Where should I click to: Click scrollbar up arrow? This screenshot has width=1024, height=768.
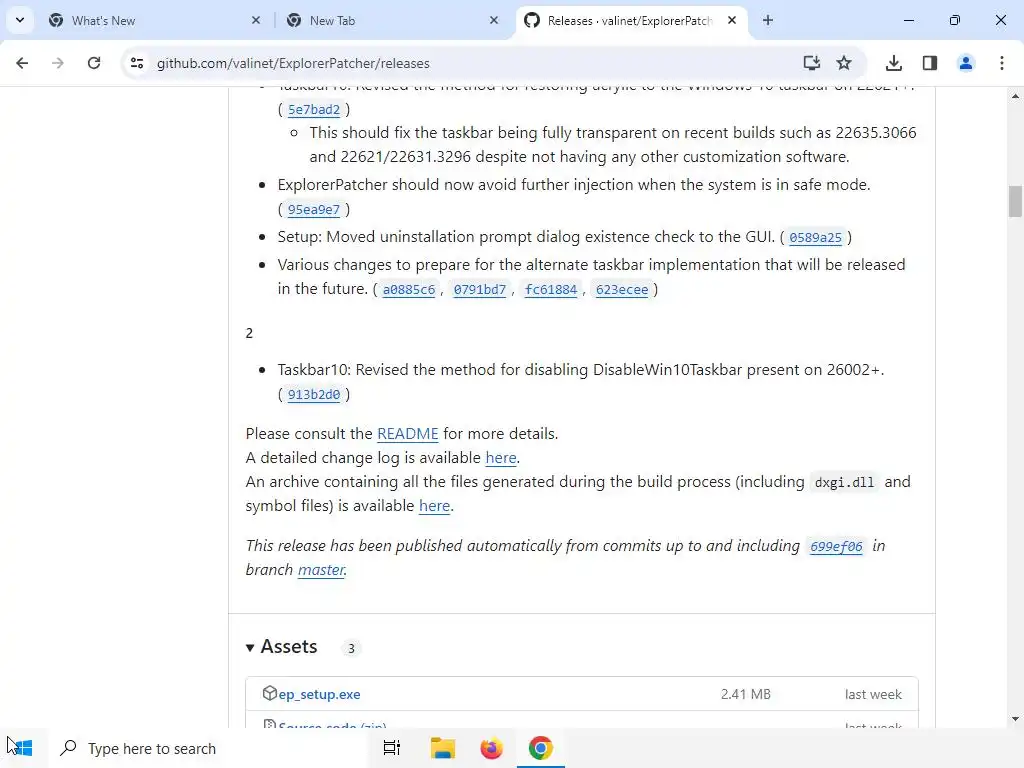pos(1015,96)
